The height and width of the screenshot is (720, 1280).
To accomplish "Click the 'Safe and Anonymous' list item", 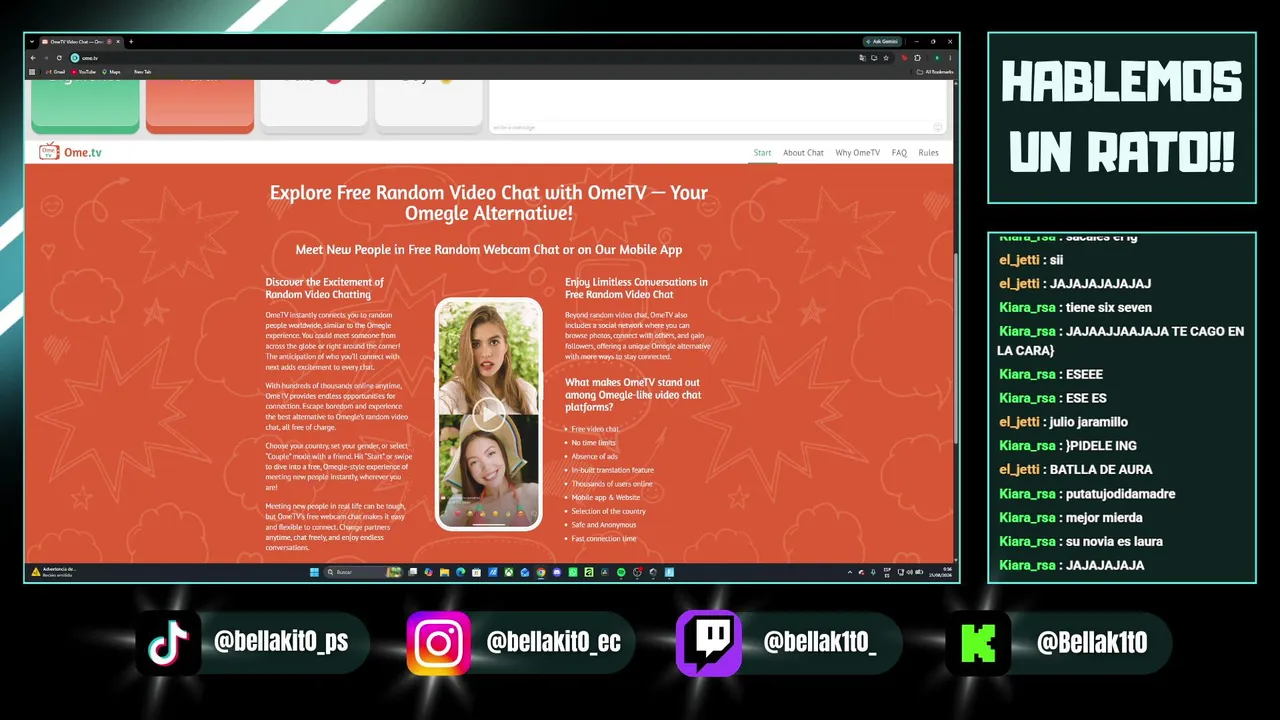I will click(x=603, y=525).
